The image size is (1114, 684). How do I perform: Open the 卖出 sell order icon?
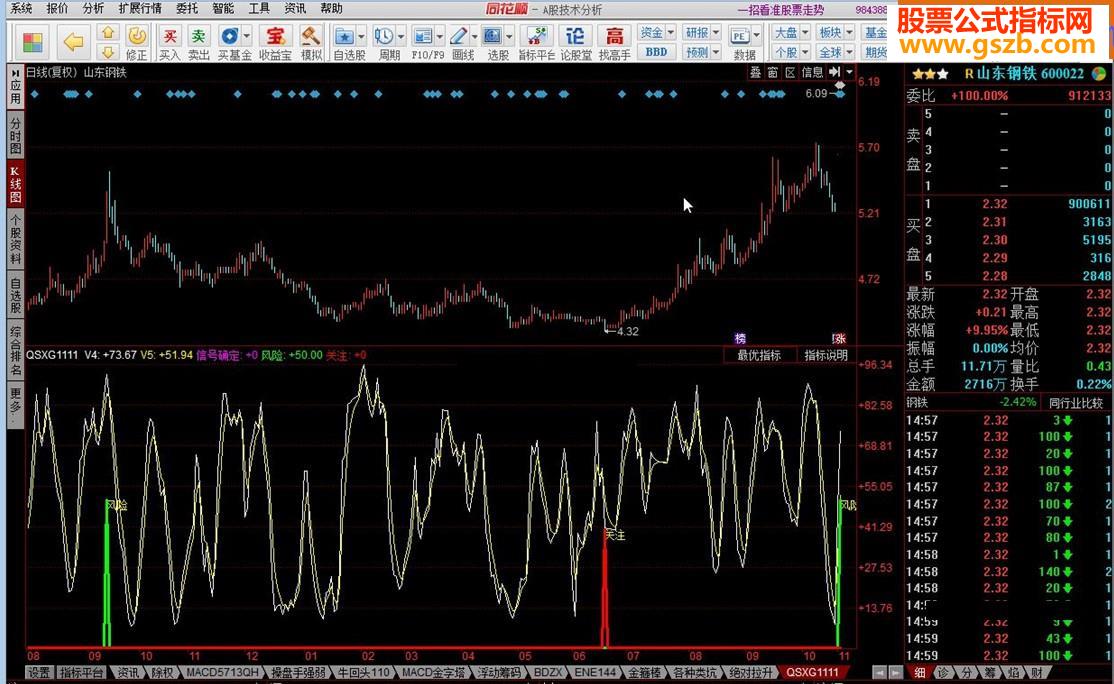[x=198, y=43]
